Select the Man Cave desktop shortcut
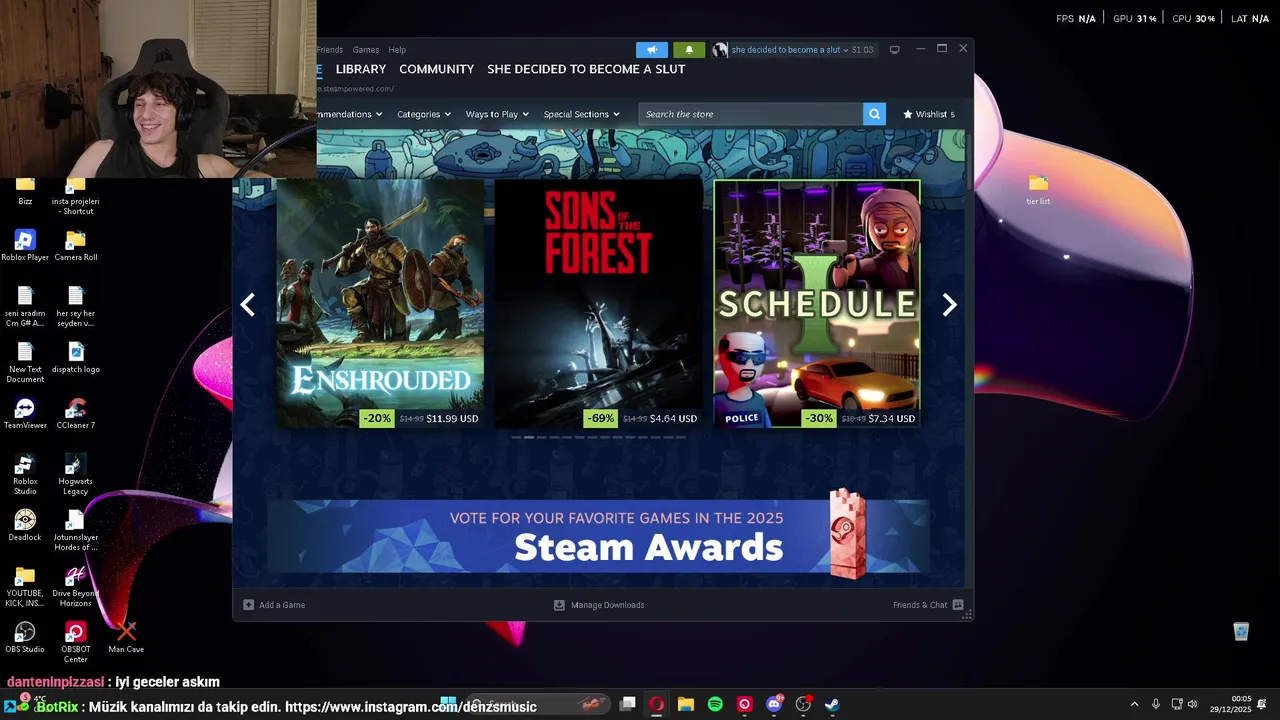This screenshot has width=1280, height=720. (126, 638)
